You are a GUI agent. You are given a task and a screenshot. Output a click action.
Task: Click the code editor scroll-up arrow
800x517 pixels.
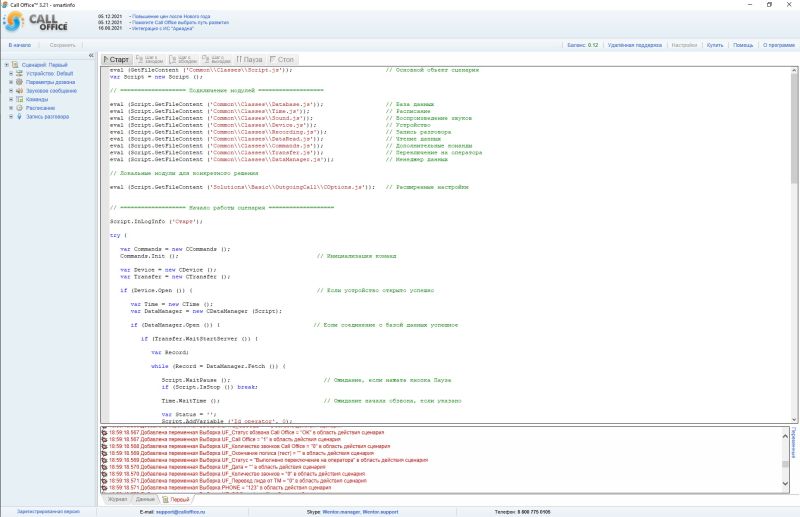click(x=794, y=70)
